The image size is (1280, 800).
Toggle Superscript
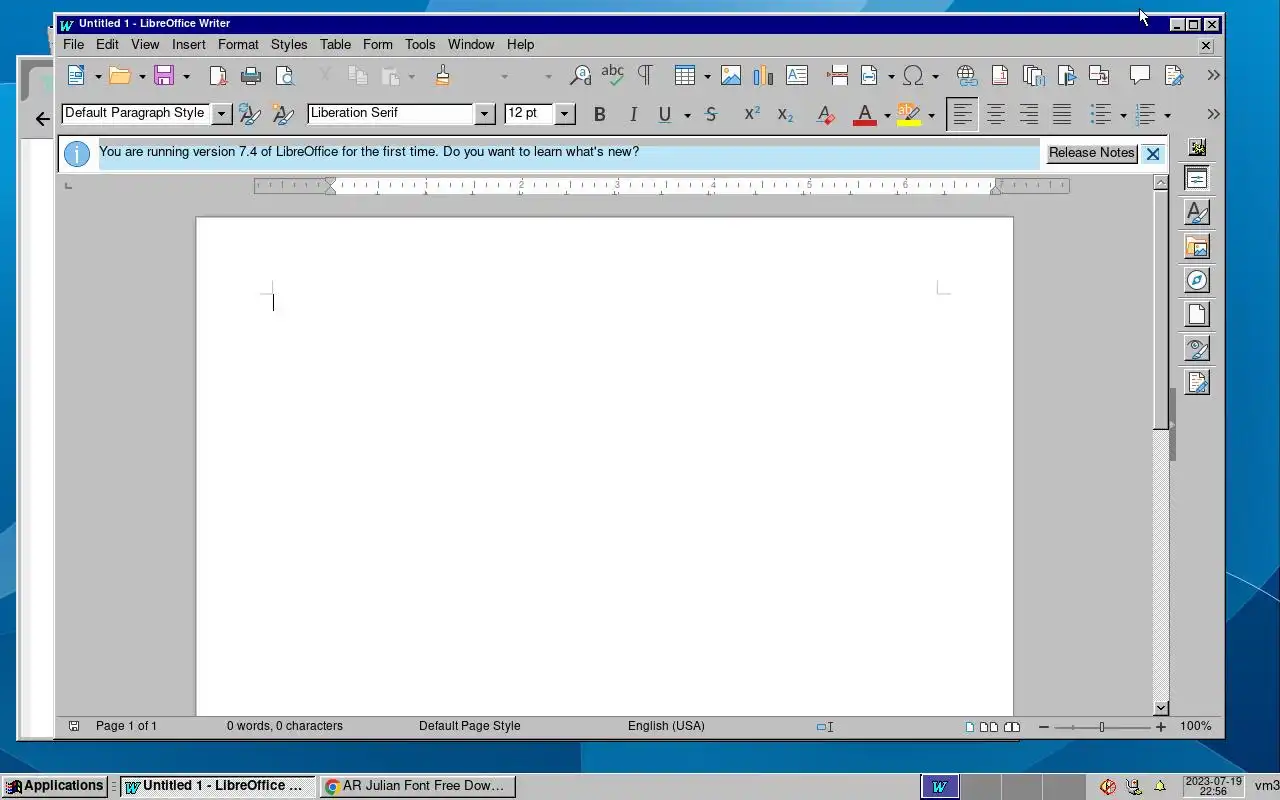pyautogui.click(x=752, y=114)
